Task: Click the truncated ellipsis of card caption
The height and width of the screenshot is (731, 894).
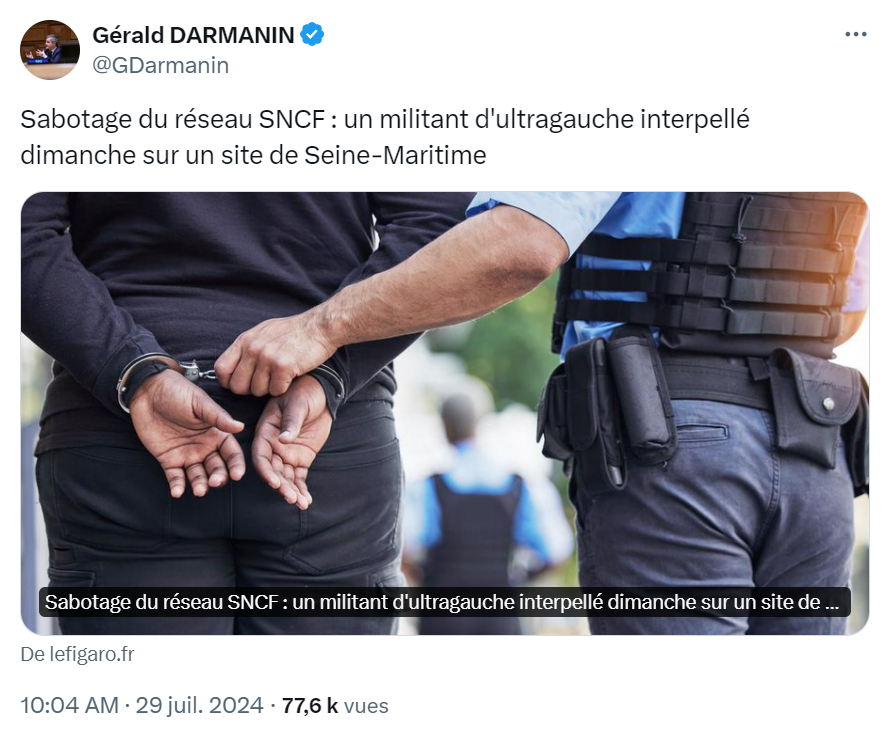Action: click(832, 603)
